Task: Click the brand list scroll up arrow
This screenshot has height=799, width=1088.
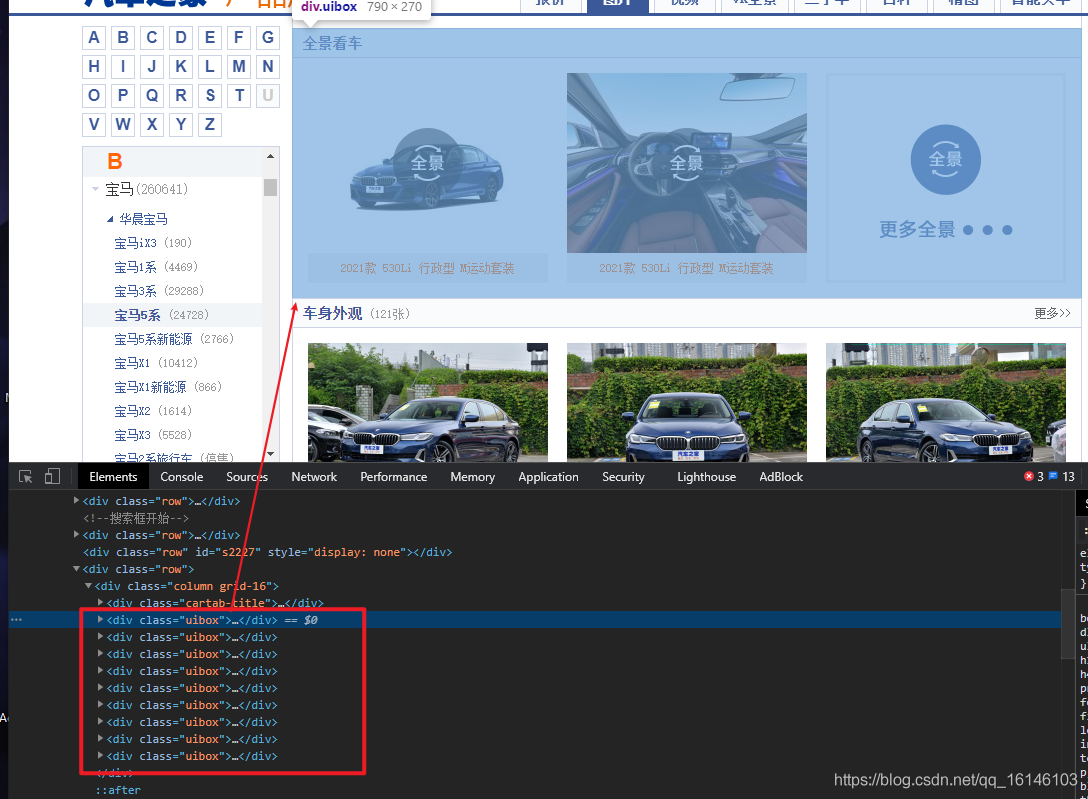Action: pos(270,156)
